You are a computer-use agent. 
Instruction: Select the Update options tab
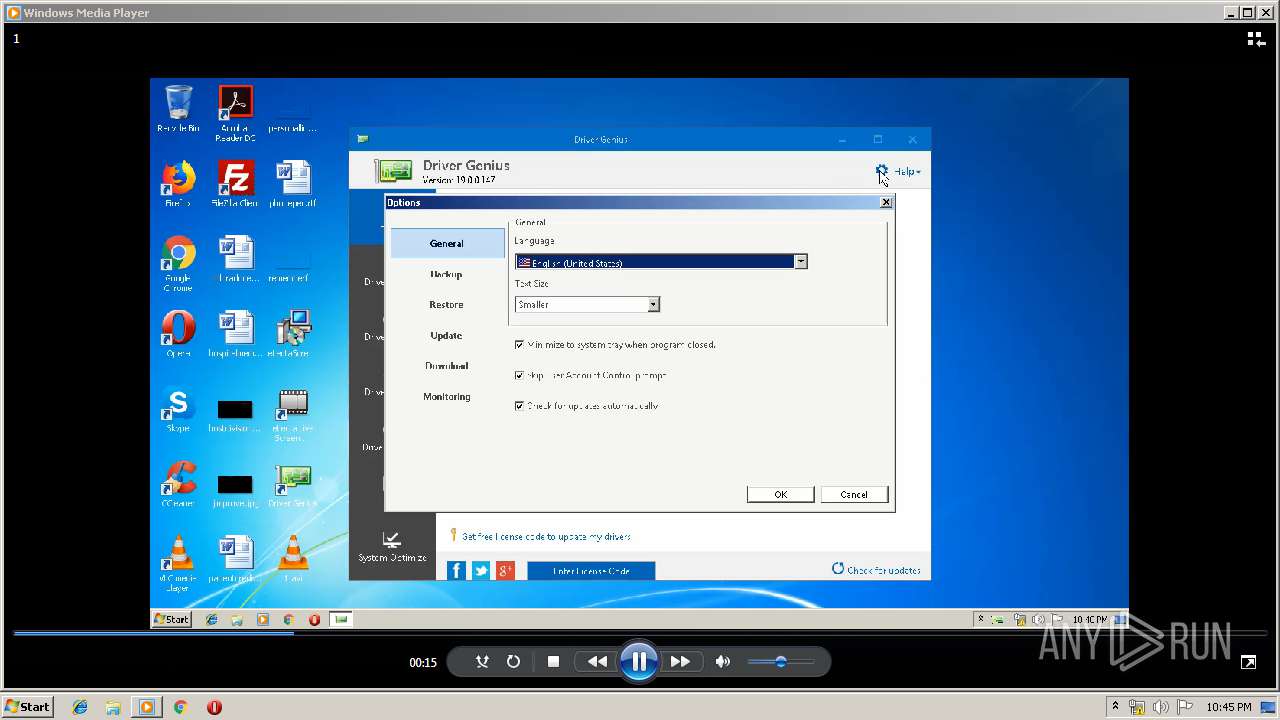coord(447,335)
